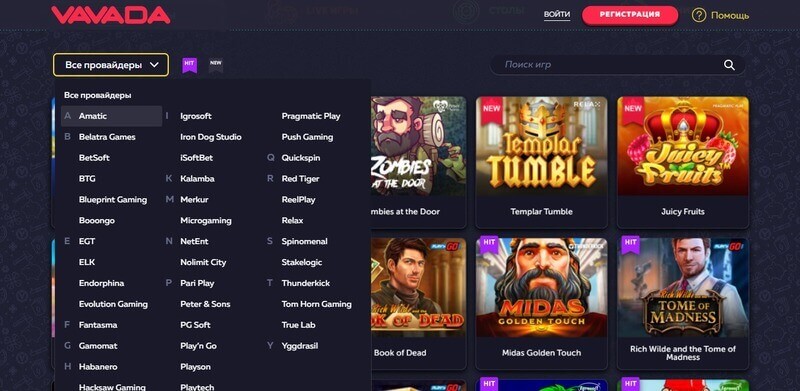The image size is (800, 391).
Task: Pick Yggdrasil provider option
Action: 299,346
